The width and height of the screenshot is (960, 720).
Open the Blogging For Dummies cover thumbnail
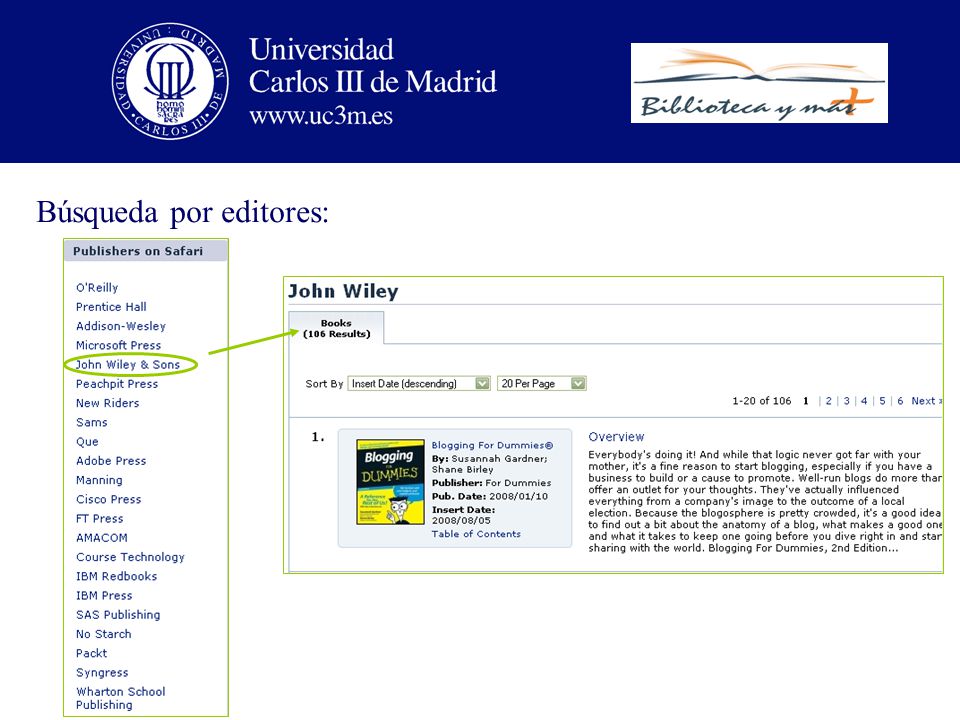391,482
